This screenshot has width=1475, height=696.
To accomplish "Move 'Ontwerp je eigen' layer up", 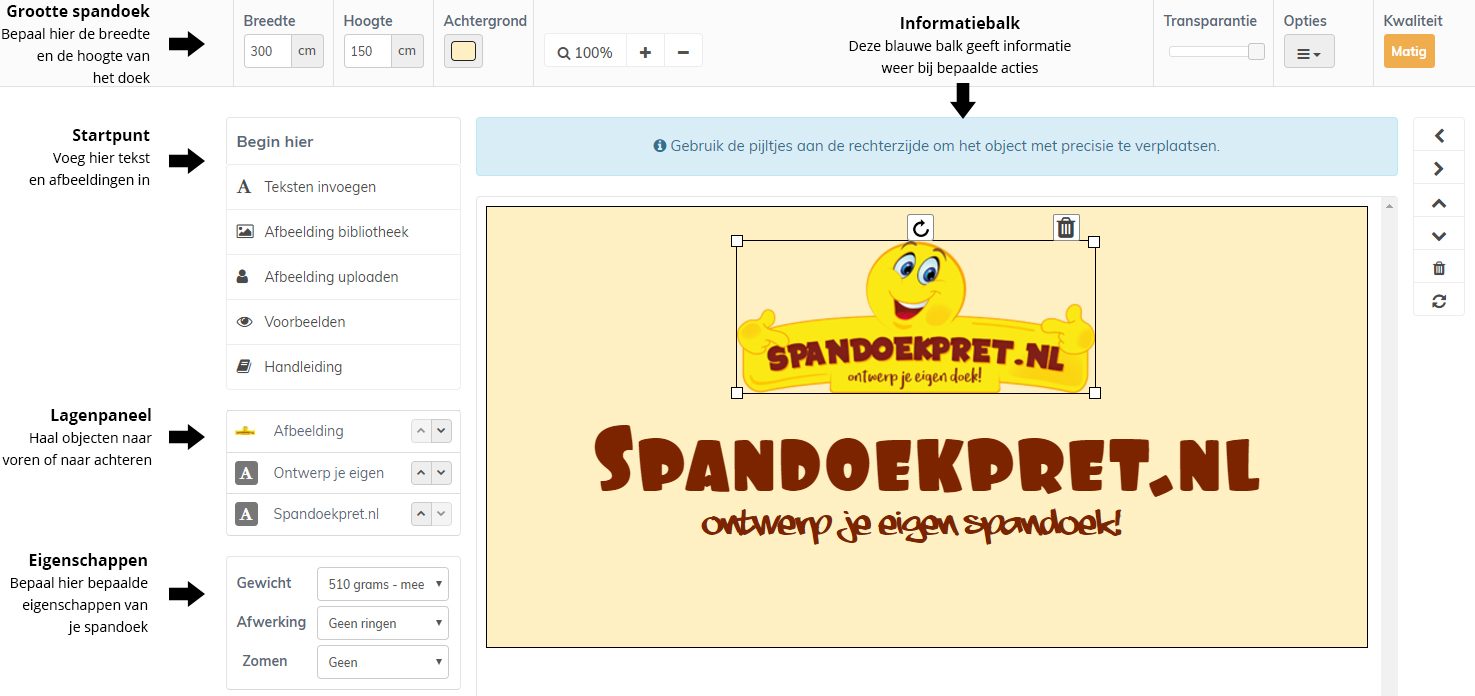I will [422, 473].
